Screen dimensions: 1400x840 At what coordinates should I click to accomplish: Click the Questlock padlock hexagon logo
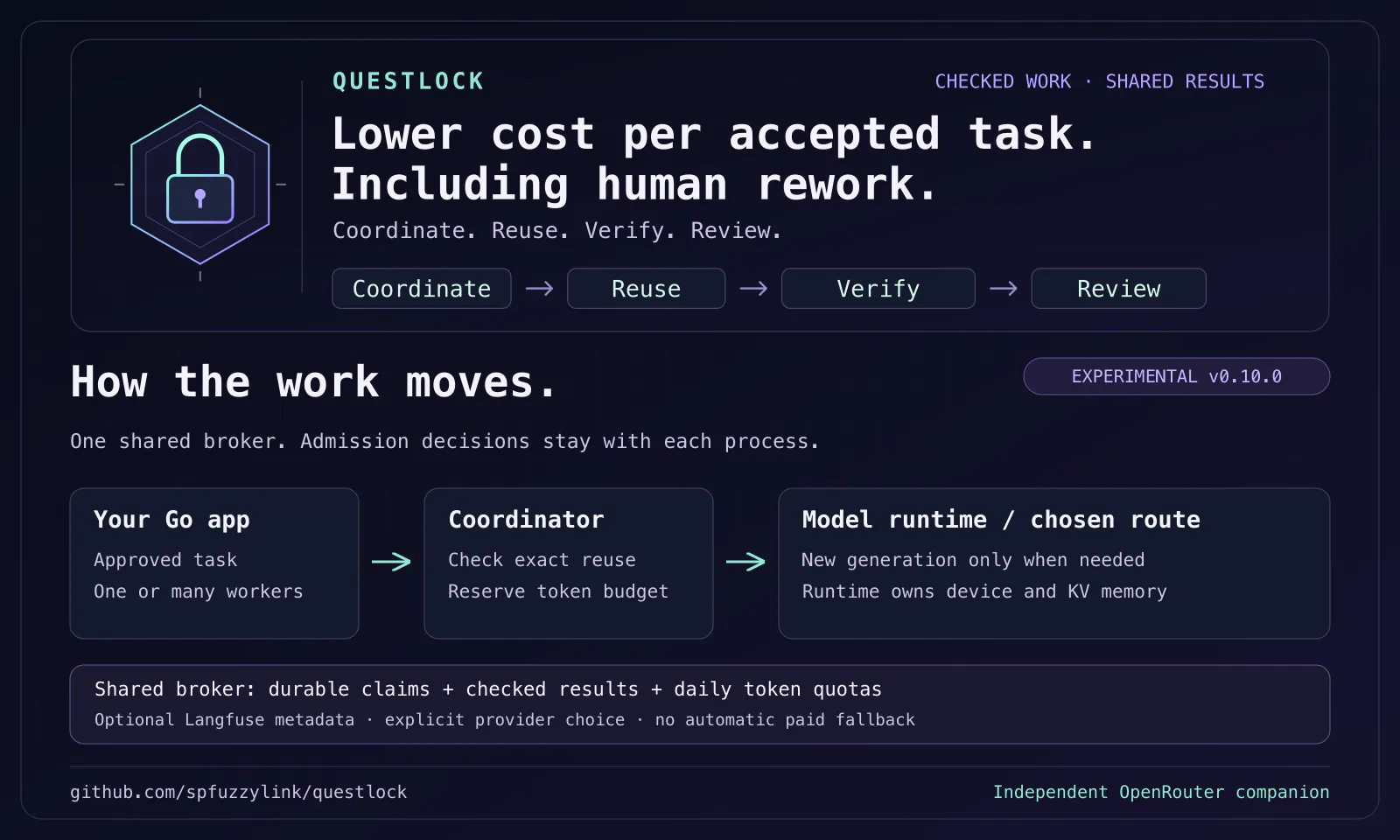click(200, 184)
